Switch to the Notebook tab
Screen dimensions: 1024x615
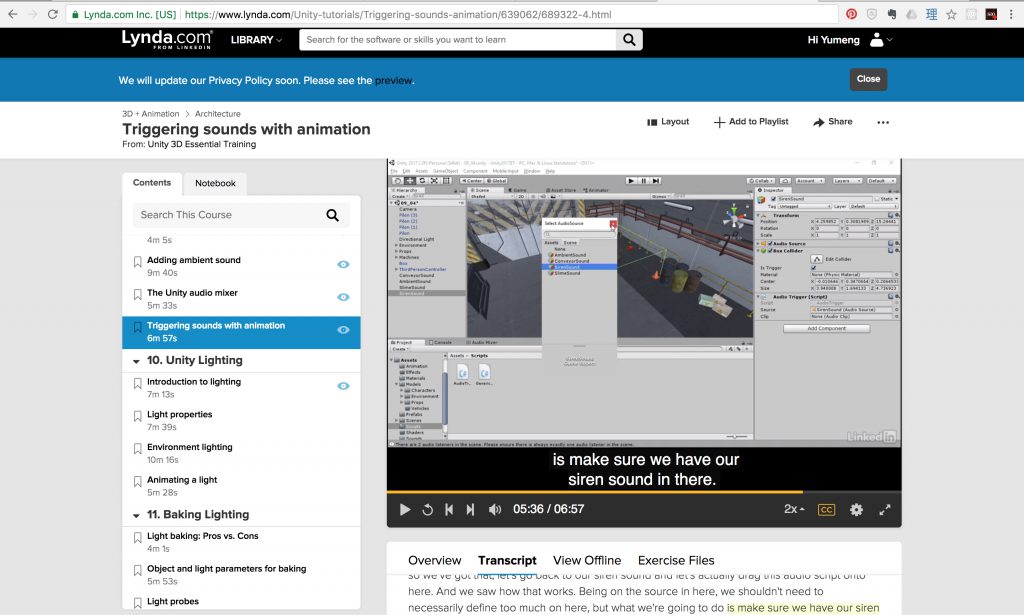tap(215, 183)
